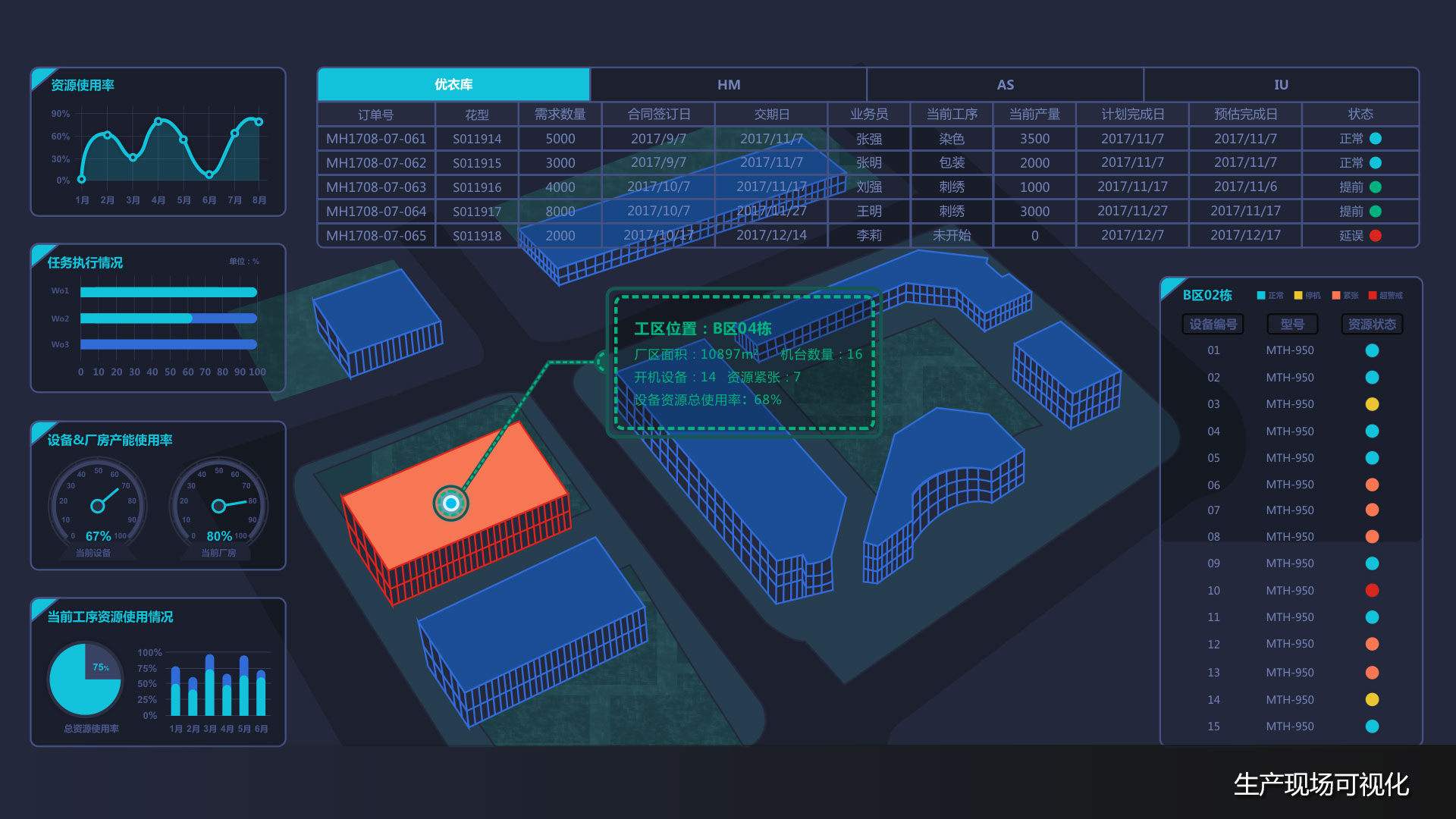The image size is (1456, 819).
Task: Toggle the 超警戒 red legend swatch
Action: (1373, 295)
